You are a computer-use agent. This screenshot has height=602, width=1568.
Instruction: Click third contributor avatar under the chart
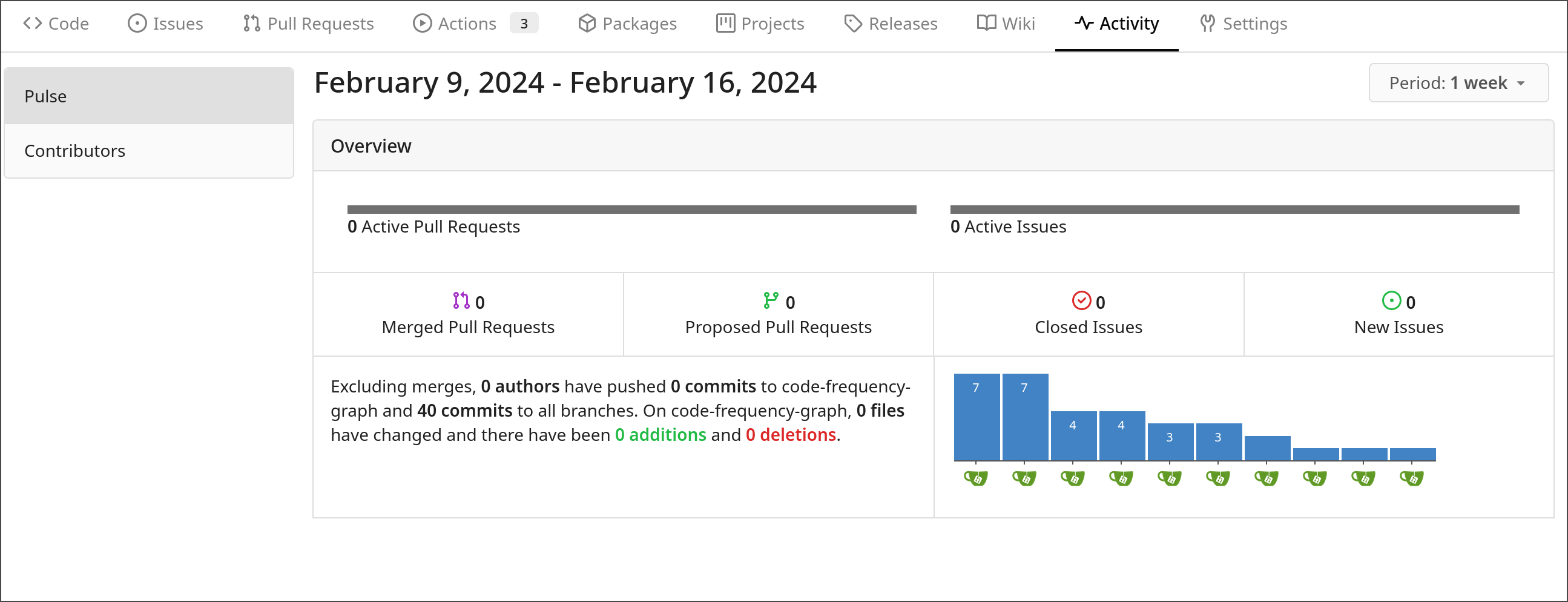click(1073, 478)
